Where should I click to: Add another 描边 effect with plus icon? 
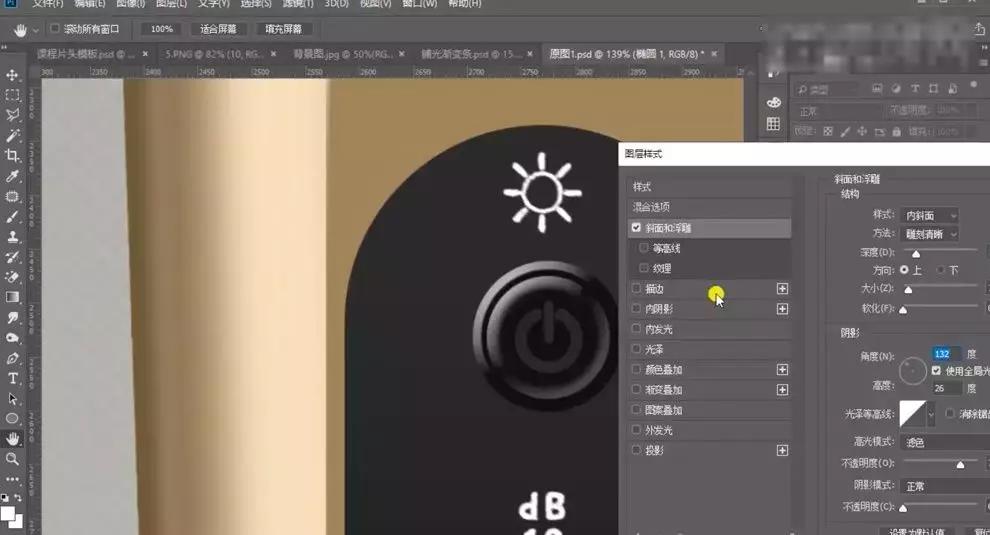(782, 289)
